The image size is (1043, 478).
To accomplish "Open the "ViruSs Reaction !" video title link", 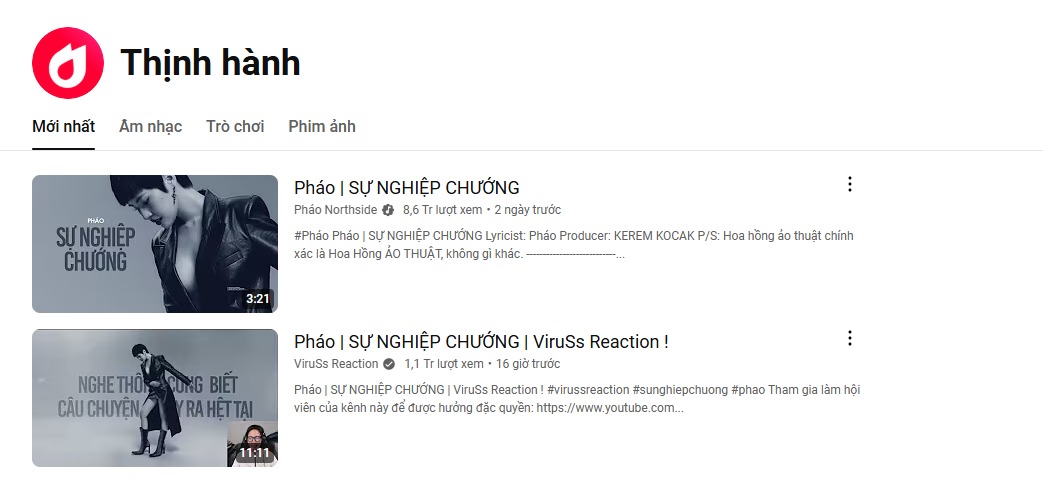I will tap(481, 341).
